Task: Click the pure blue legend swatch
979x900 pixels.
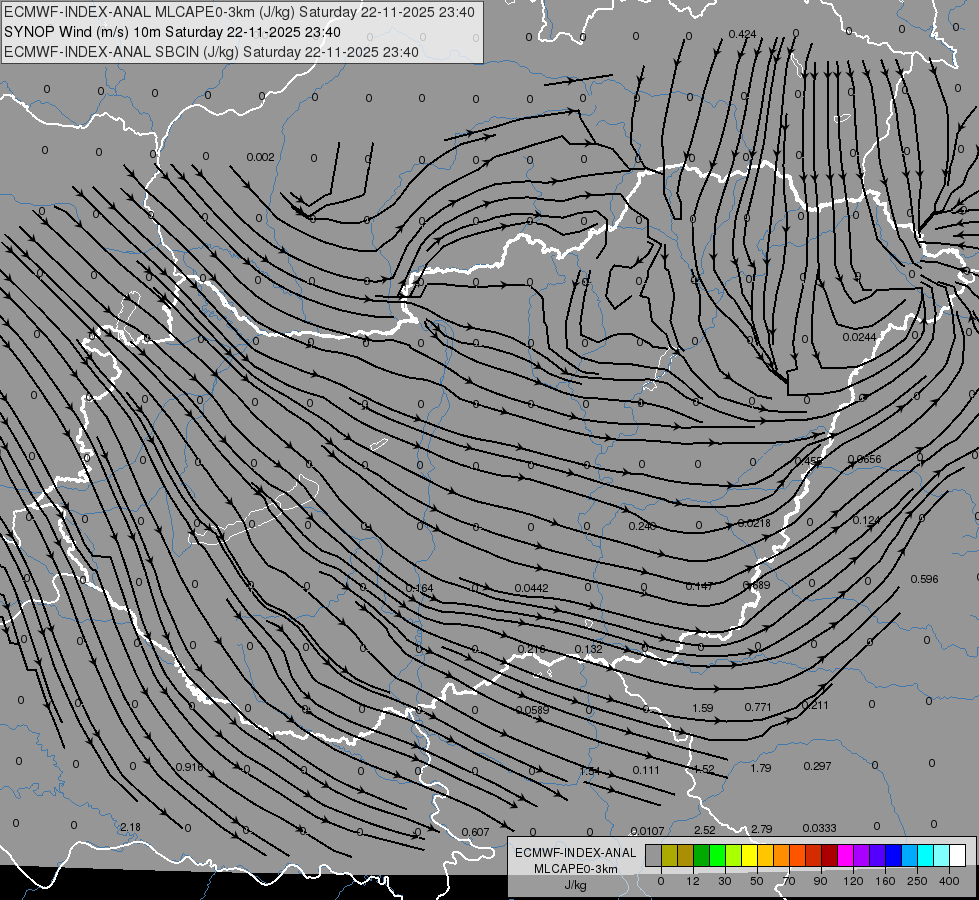Action: pyautogui.click(x=893, y=855)
